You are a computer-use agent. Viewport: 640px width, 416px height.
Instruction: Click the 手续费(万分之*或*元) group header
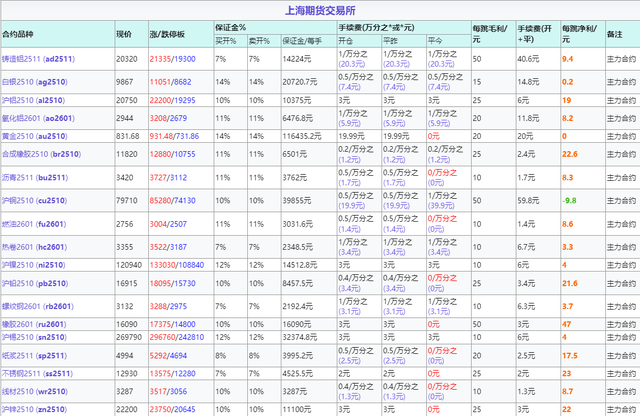(376, 27)
